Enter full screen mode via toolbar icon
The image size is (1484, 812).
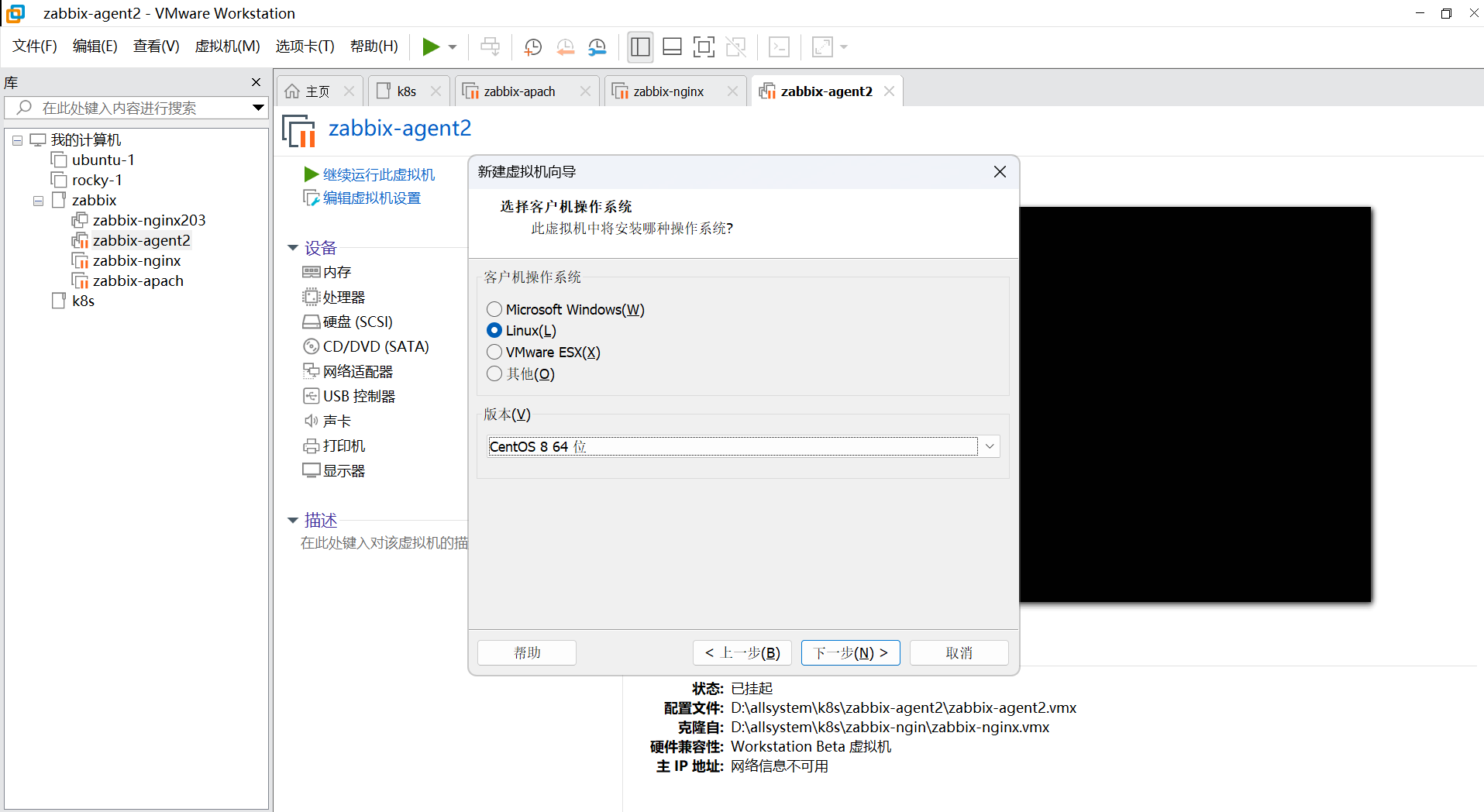[704, 47]
